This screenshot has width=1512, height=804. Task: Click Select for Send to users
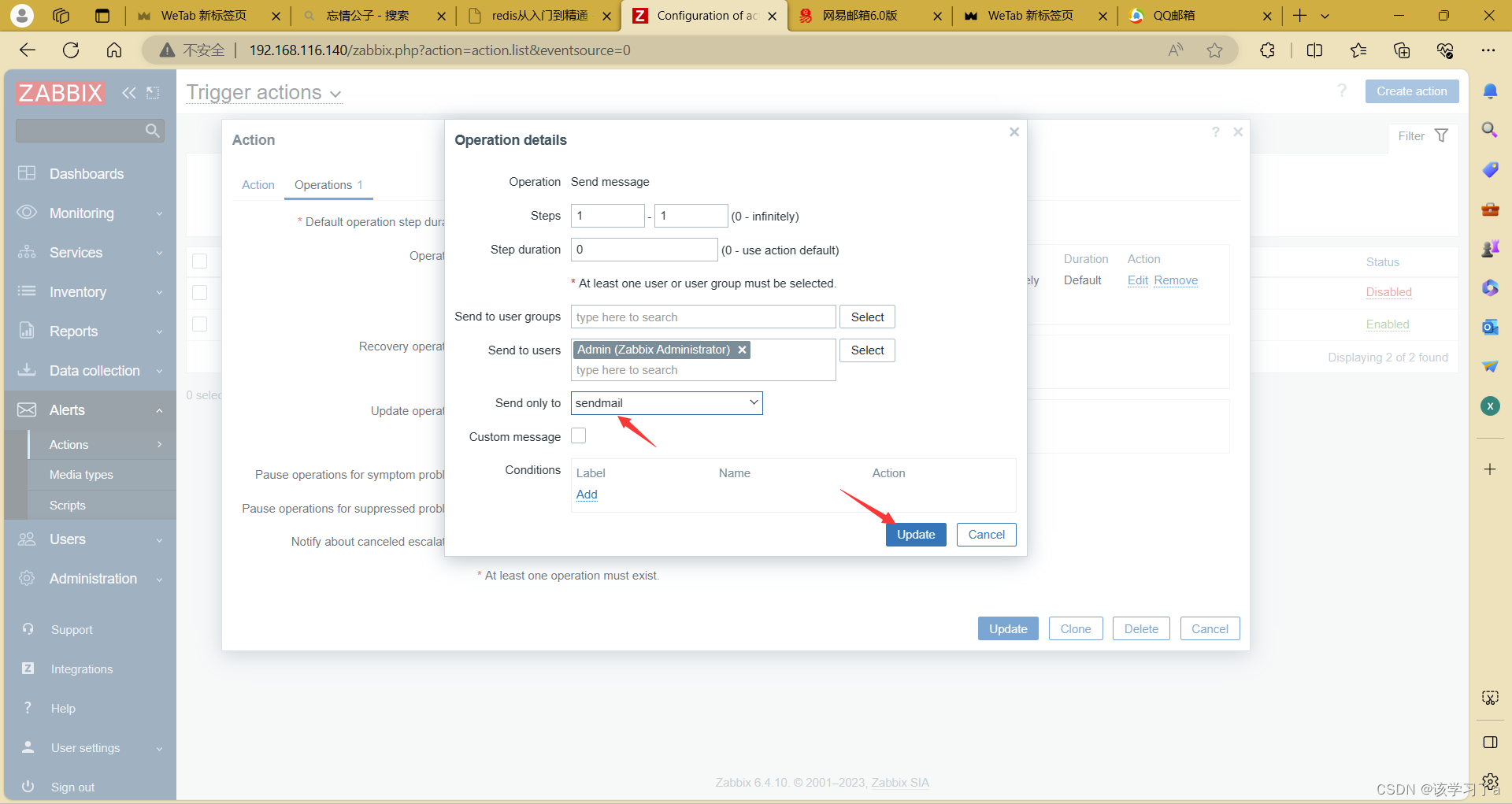(867, 350)
